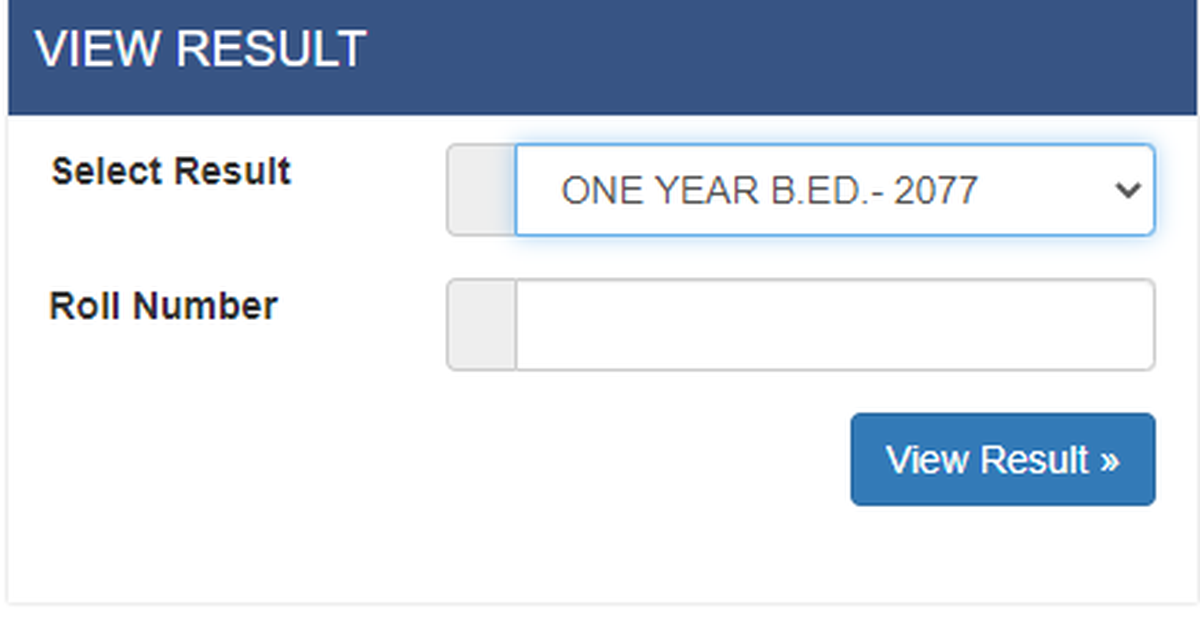1200x630 pixels.
Task: Click the Select Result label
Action: tap(171, 171)
